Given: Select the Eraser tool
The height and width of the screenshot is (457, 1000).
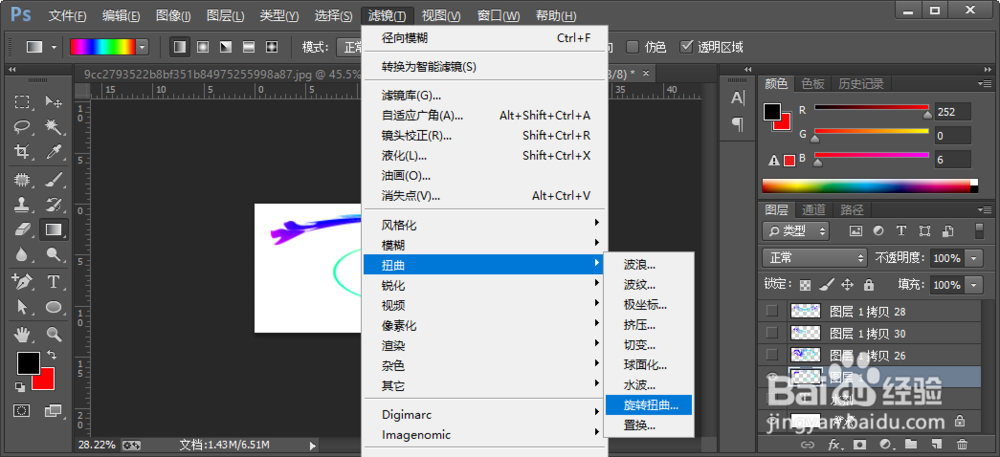Looking at the screenshot, I should click(x=22, y=229).
